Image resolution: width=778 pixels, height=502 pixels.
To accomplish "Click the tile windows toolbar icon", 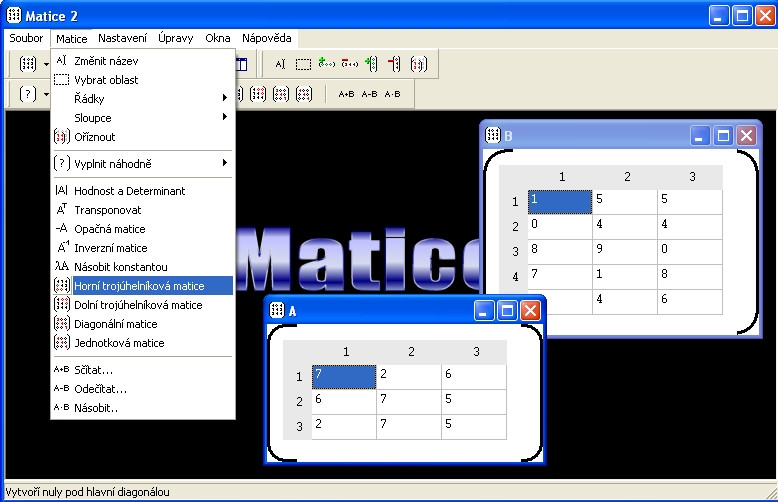I will 242,64.
